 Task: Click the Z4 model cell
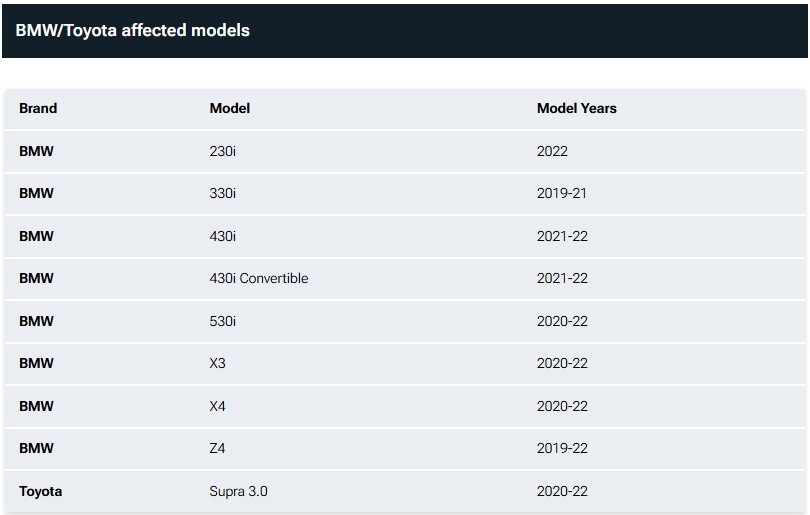[x=217, y=448]
